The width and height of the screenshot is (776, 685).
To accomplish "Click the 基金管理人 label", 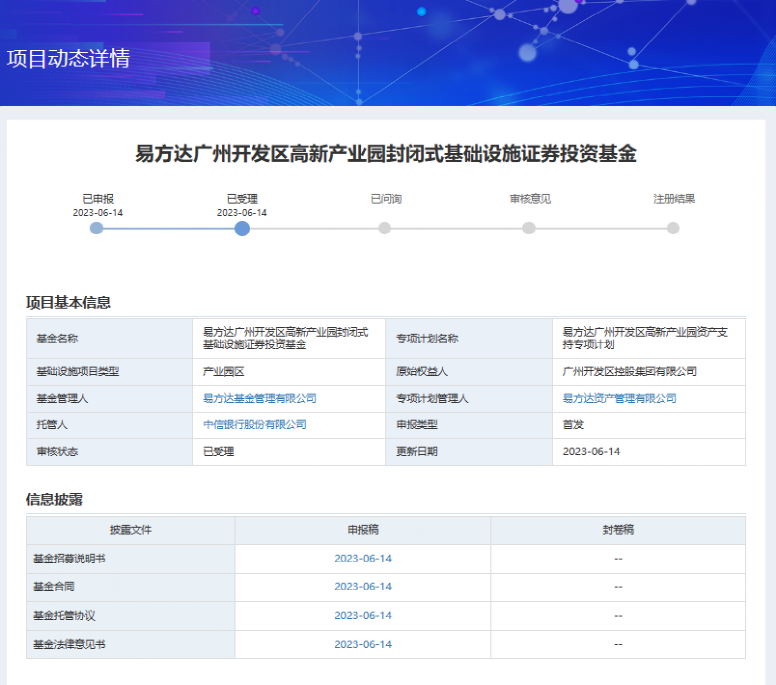I will click(x=62, y=398).
